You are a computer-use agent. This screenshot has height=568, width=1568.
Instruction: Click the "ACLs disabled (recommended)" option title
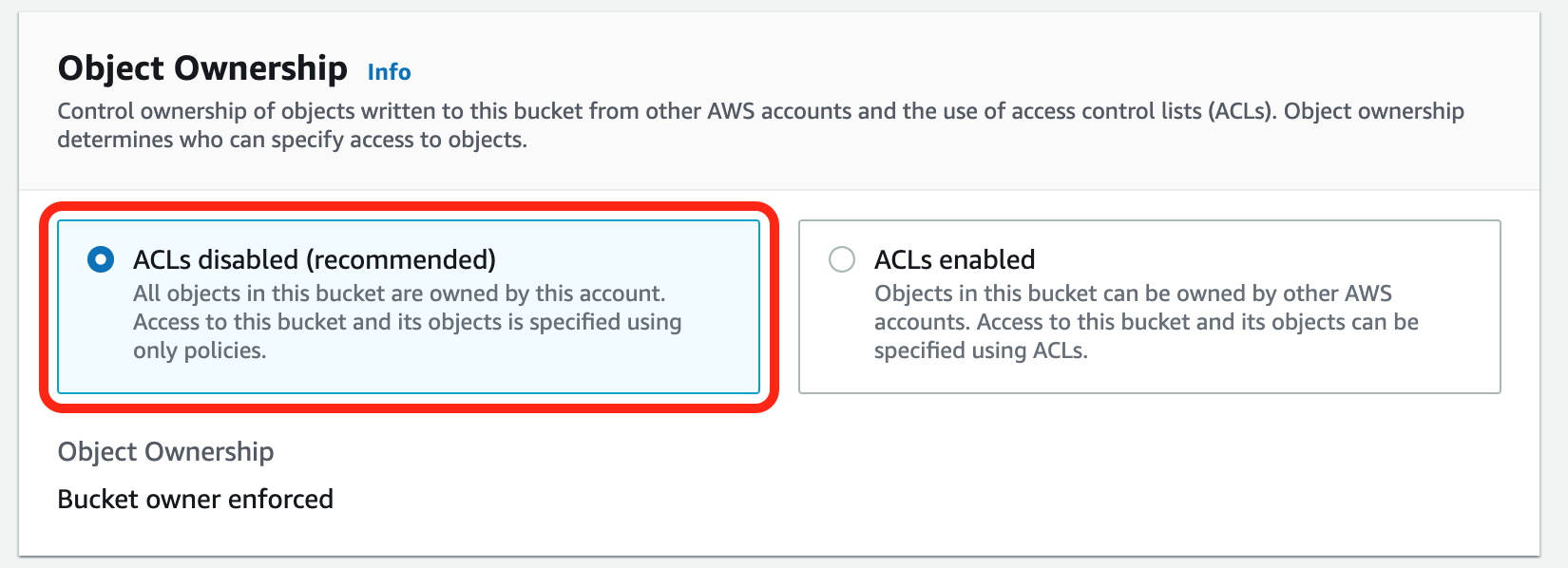tap(314, 259)
